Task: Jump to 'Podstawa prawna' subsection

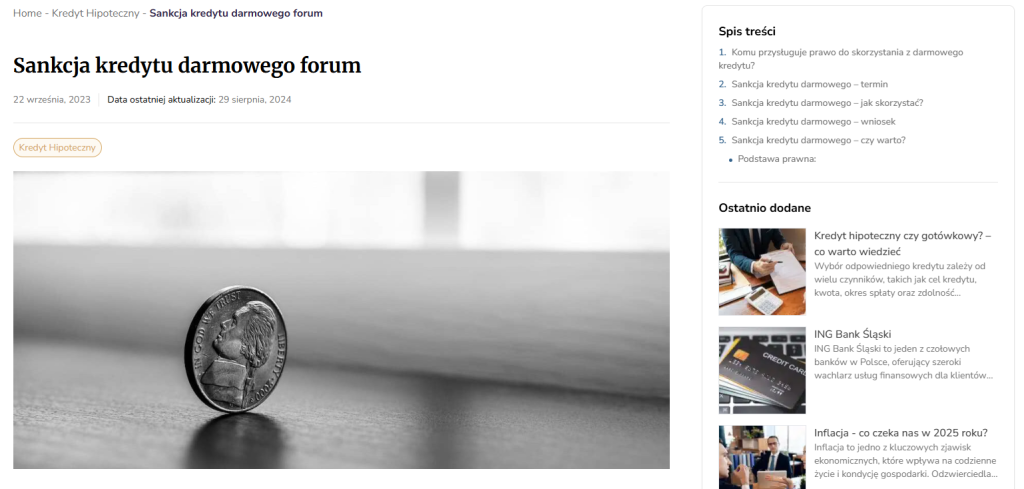Action: tap(776, 159)
